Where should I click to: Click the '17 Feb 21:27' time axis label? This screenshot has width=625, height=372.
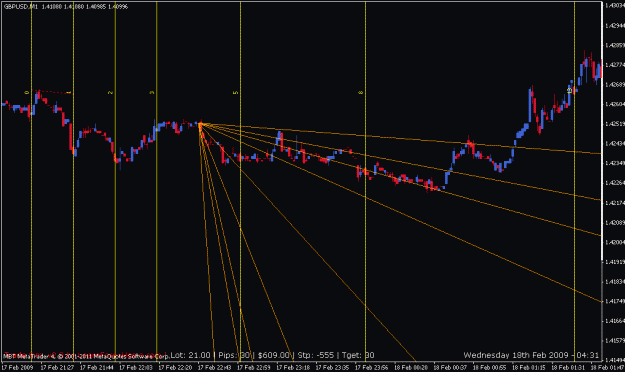pos(57,367)
